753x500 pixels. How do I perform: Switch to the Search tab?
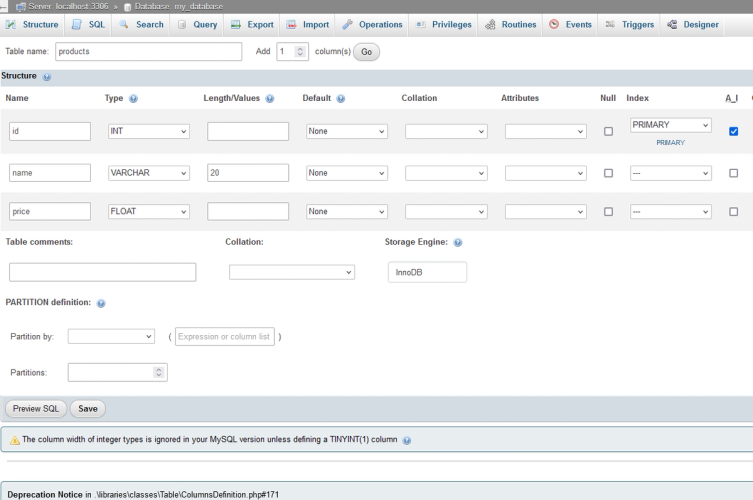[x=142, y=24]
